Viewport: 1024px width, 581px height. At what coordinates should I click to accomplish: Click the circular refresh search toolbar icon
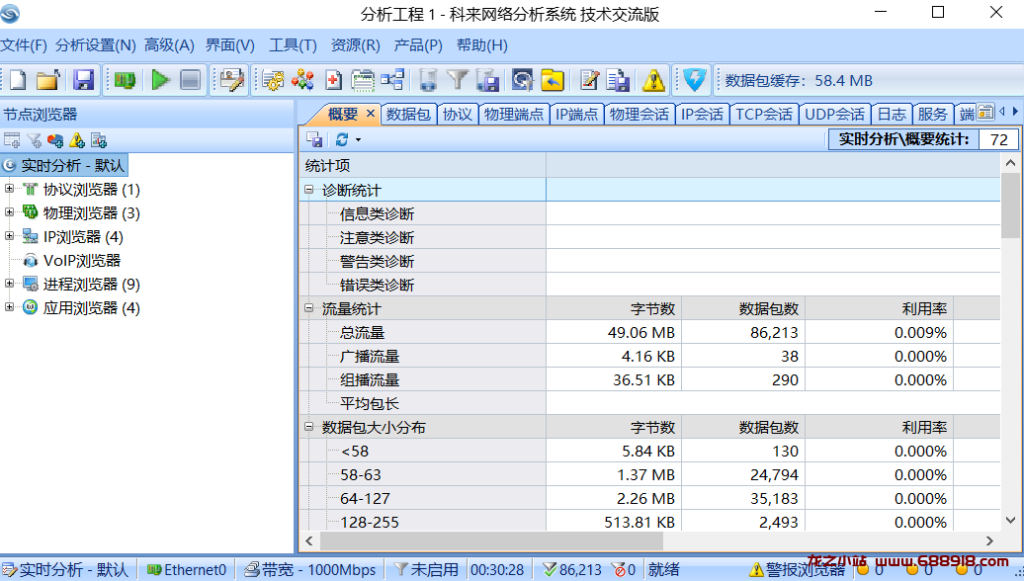point(522,80)
